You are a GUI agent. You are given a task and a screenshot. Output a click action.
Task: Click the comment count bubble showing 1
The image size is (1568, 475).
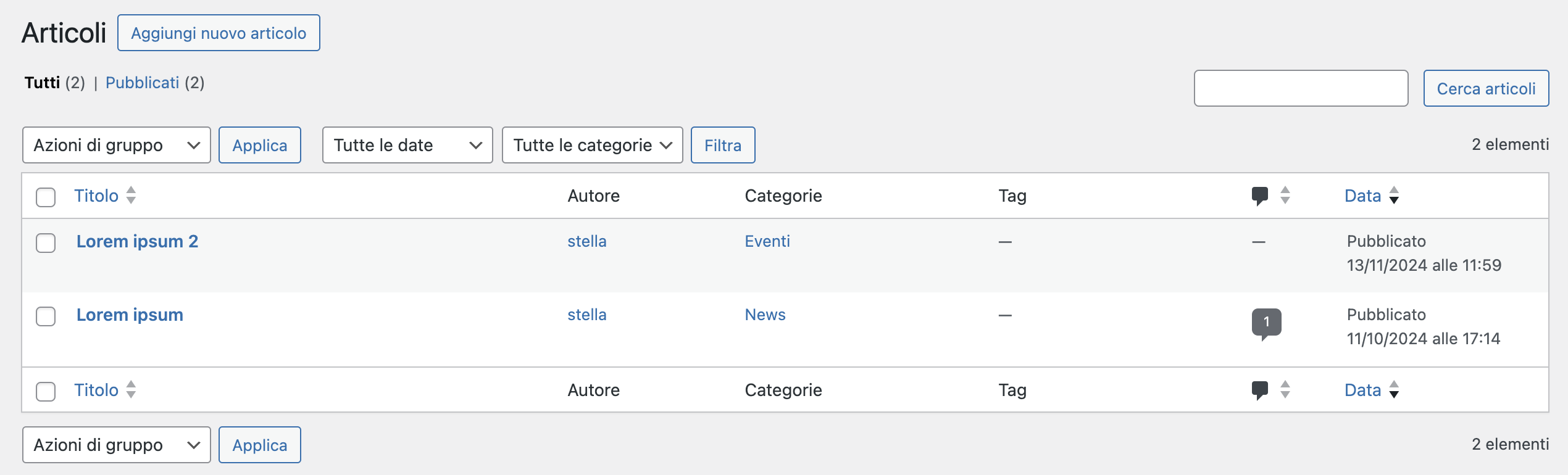click(x=1266, y=323)
